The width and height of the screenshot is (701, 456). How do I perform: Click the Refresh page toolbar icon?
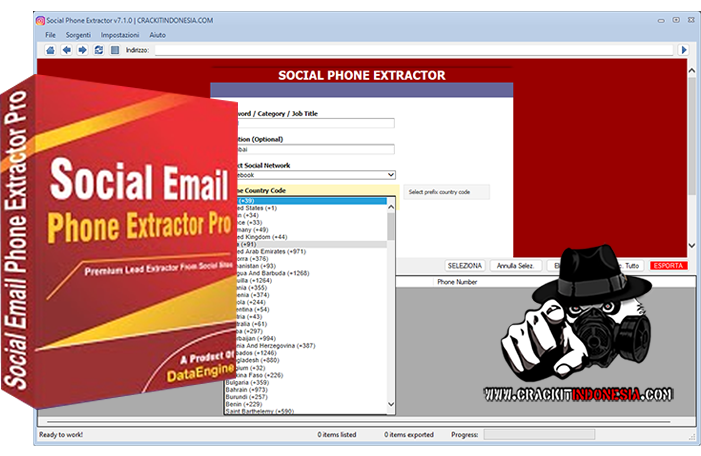pyautogui.click(x=98, y=49)
